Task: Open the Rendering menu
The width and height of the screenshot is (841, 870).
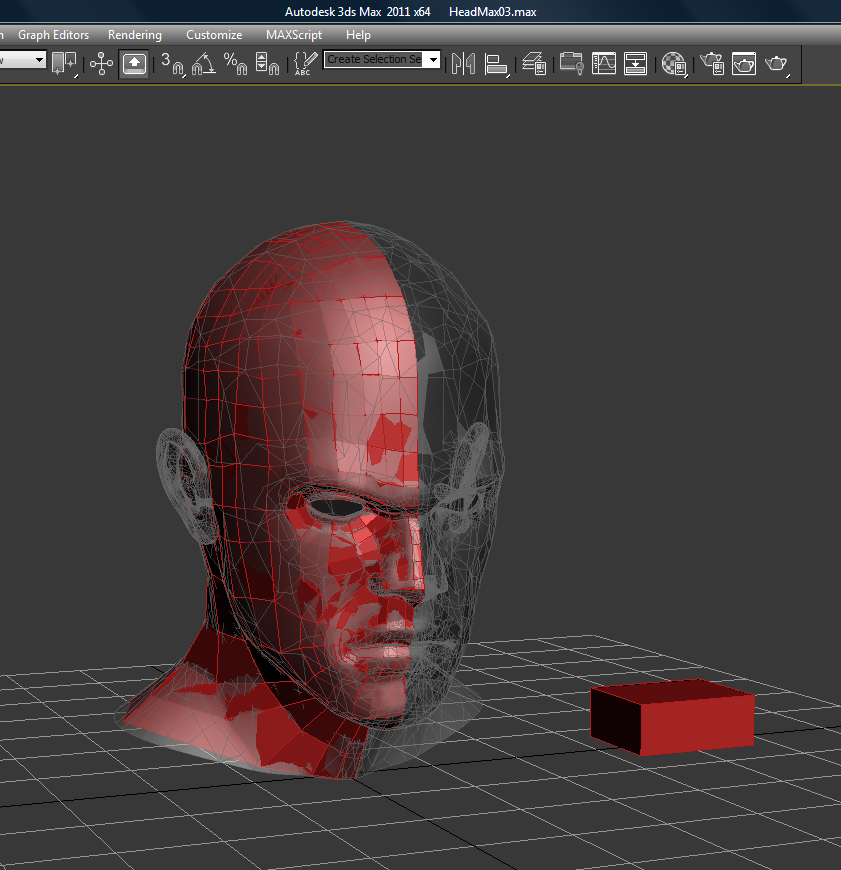Action: 135,35
